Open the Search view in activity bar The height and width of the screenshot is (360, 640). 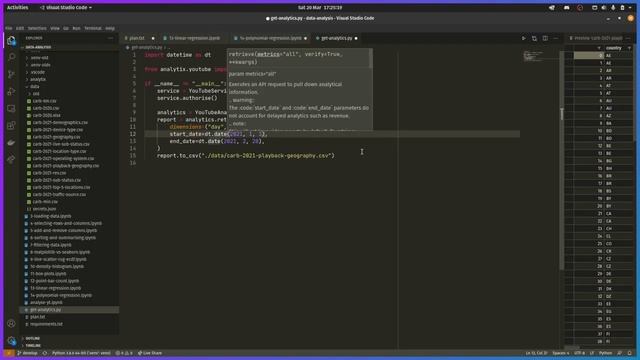(x=11, y=57)
